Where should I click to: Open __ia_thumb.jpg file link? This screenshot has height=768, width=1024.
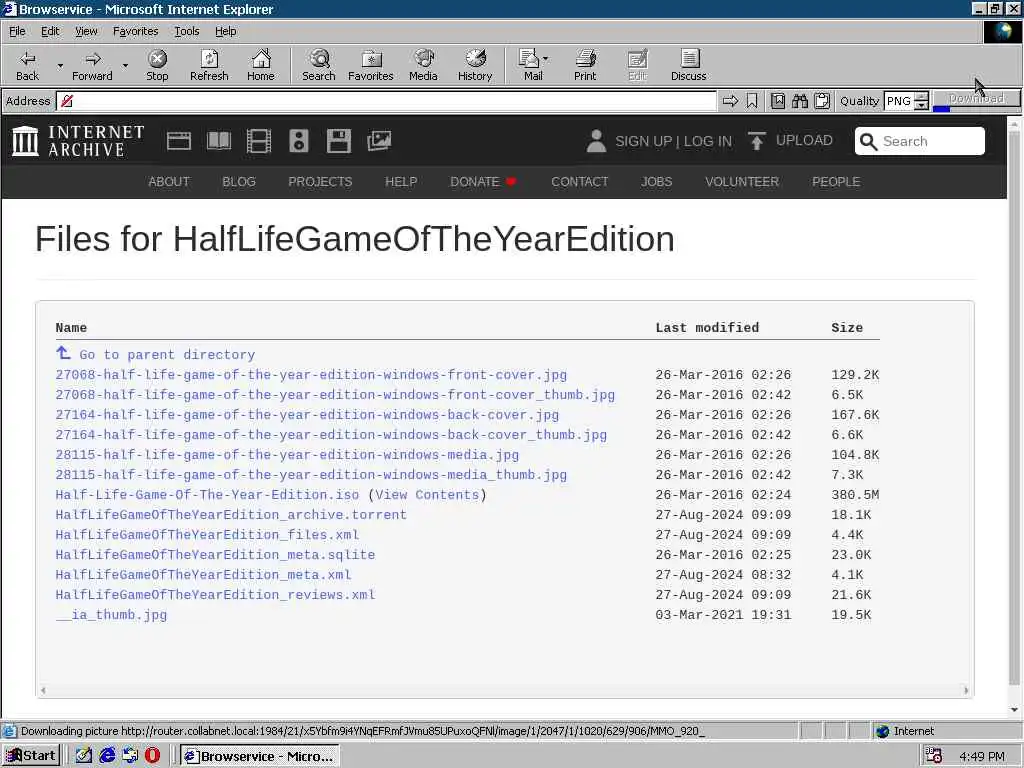coord(111,615)
